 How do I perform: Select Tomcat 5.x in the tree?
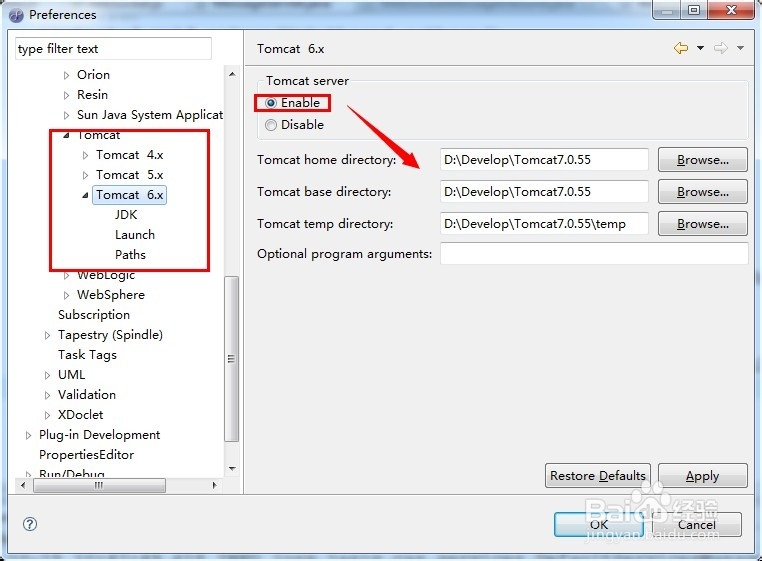point(129,175)
